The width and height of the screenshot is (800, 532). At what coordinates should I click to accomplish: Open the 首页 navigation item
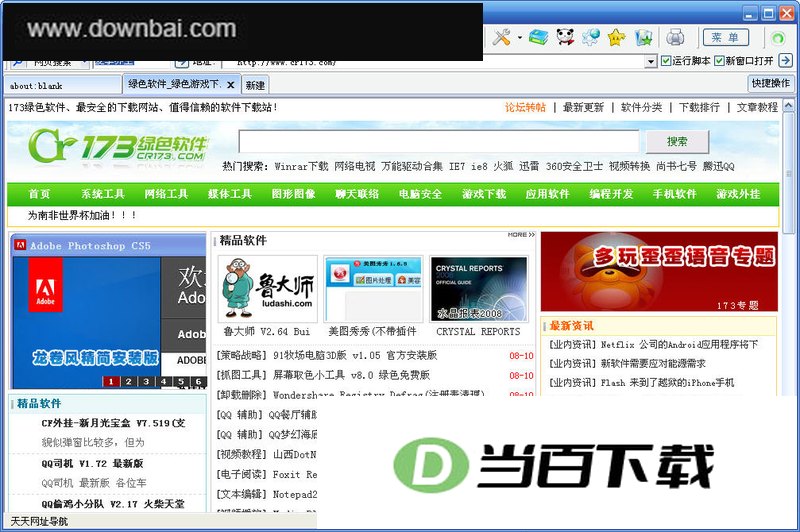pos(39,194)
